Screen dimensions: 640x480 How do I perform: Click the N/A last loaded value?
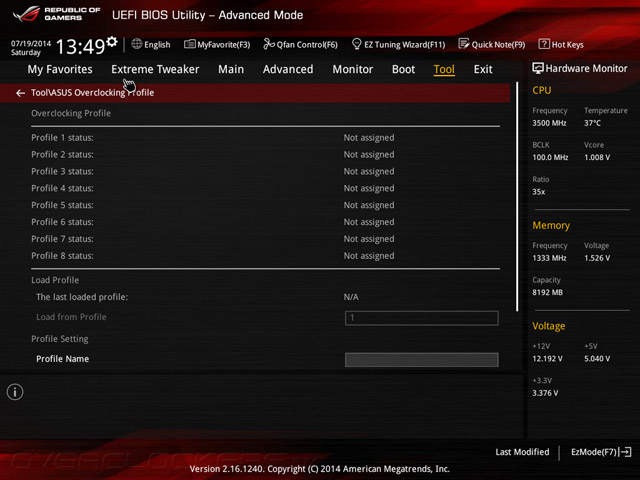(351, 297)
